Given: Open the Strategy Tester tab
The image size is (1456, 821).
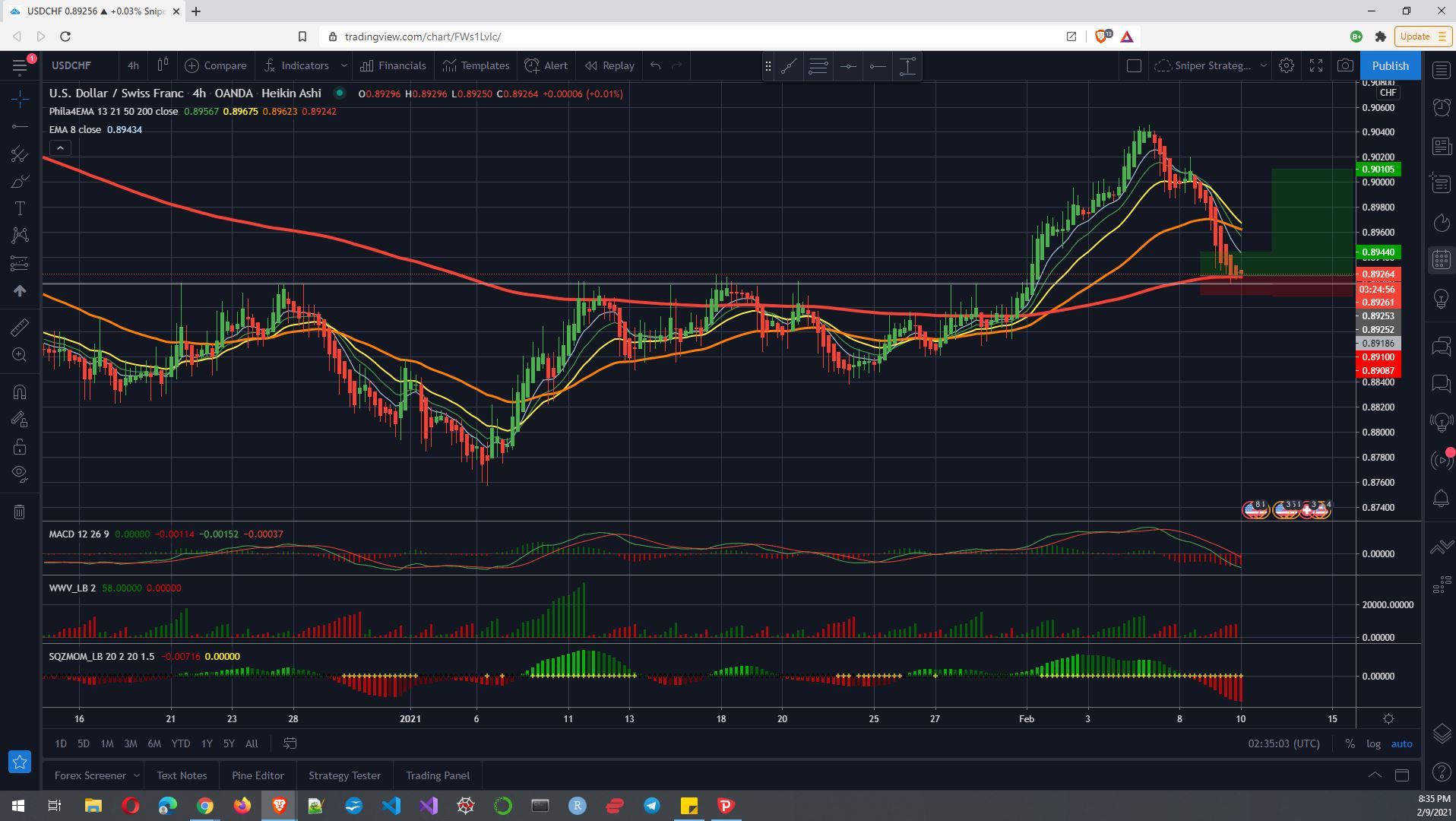Looking at the screenshot, I should (x=344, y=775).
